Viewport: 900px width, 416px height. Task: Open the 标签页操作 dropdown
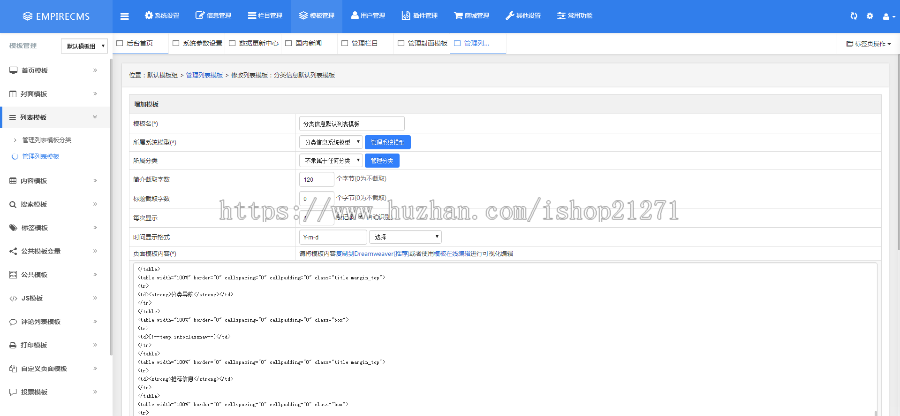(x=868, y=44)
